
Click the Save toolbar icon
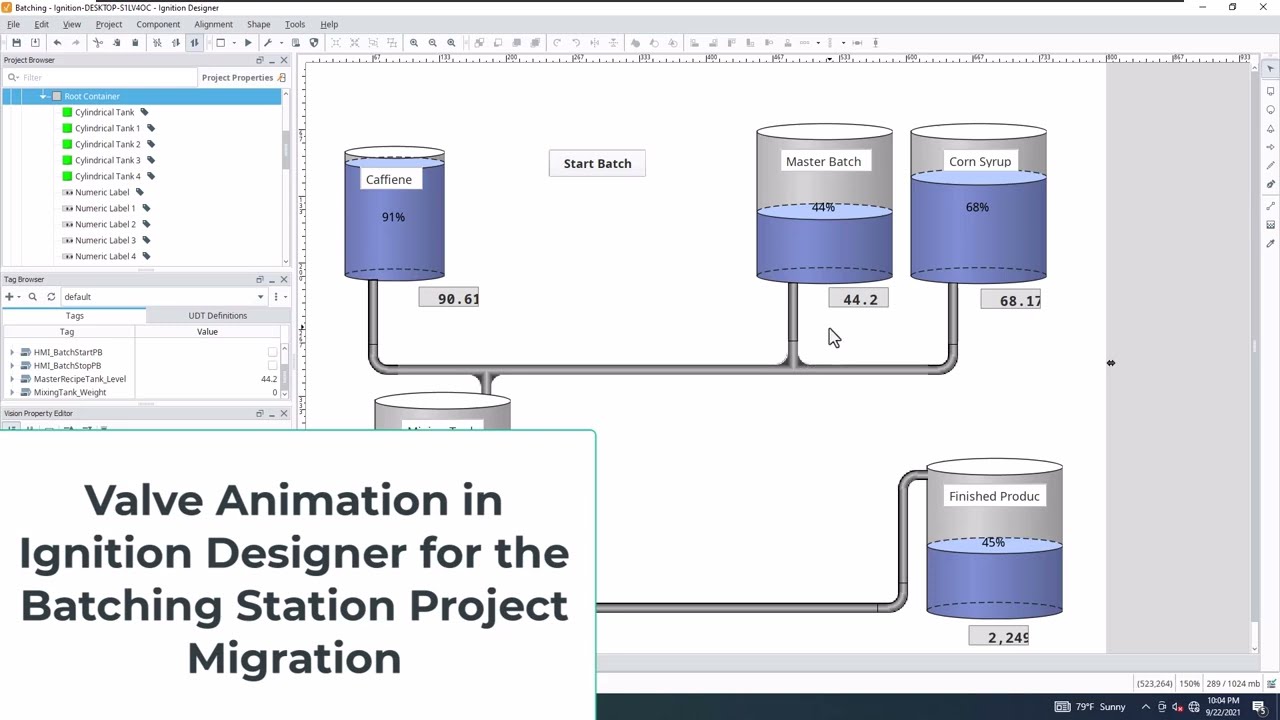[x=16, y=43]
